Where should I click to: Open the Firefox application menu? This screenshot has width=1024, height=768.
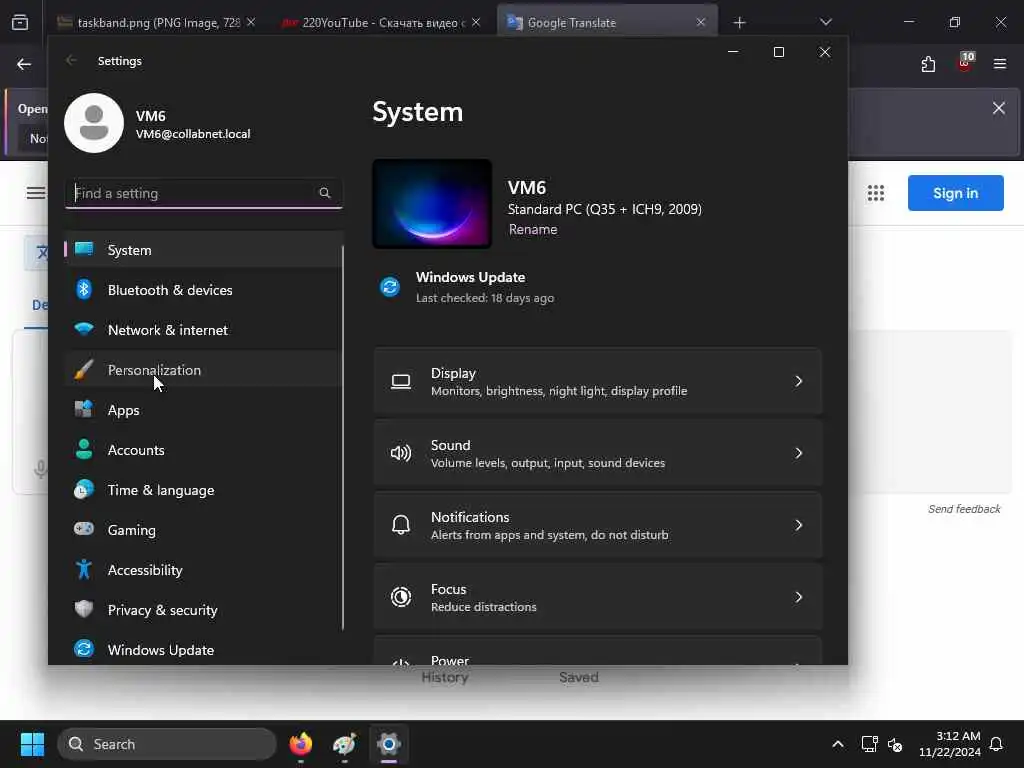[1000, 64]
